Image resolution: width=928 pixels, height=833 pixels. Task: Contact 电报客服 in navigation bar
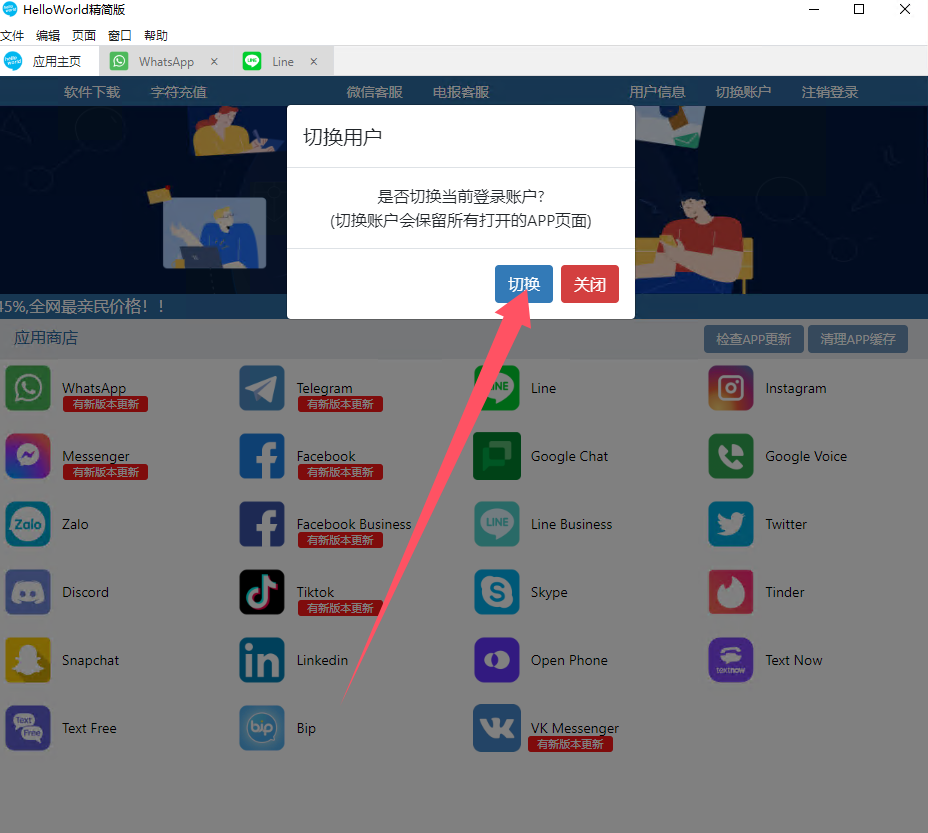461,92
